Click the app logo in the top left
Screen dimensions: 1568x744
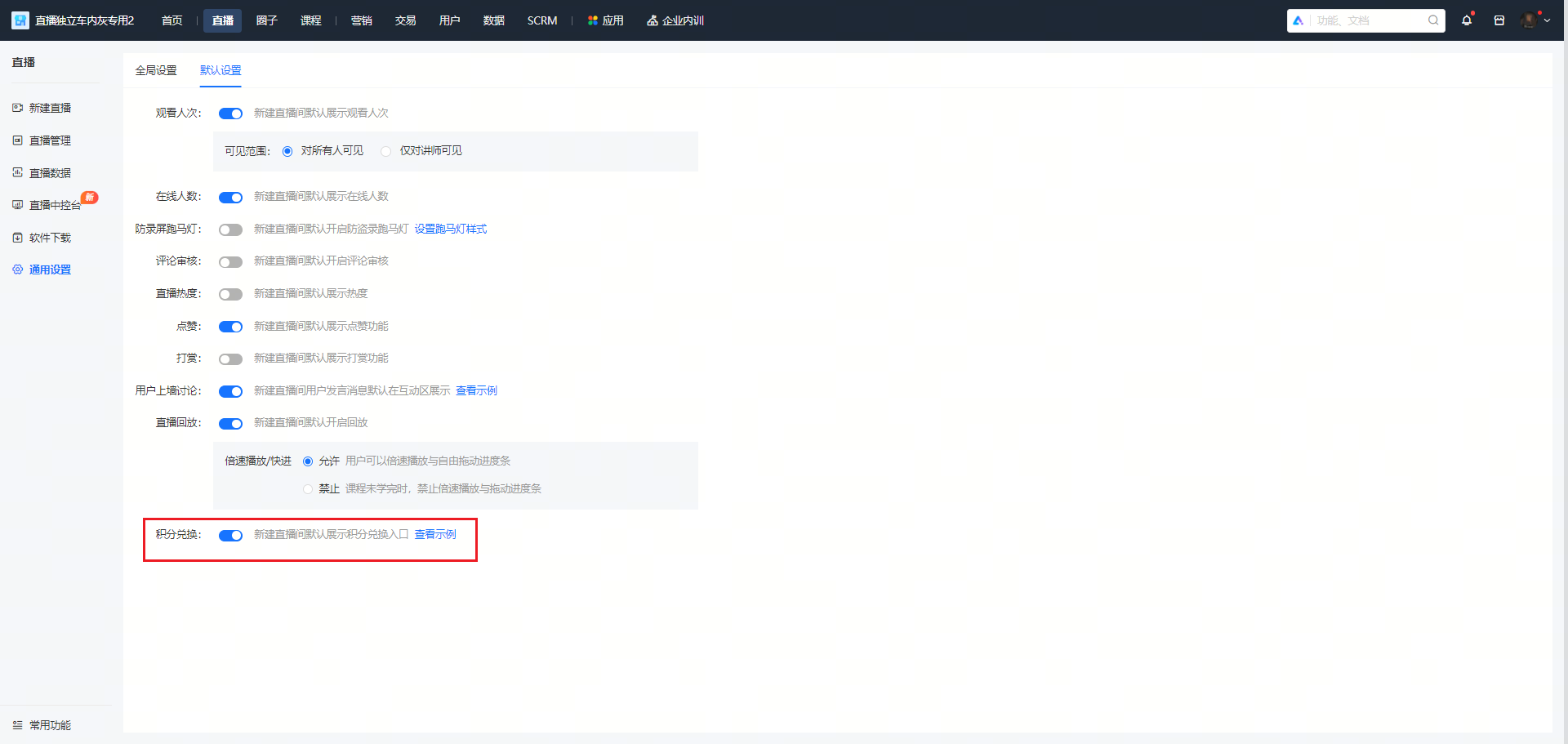point(20,20)
